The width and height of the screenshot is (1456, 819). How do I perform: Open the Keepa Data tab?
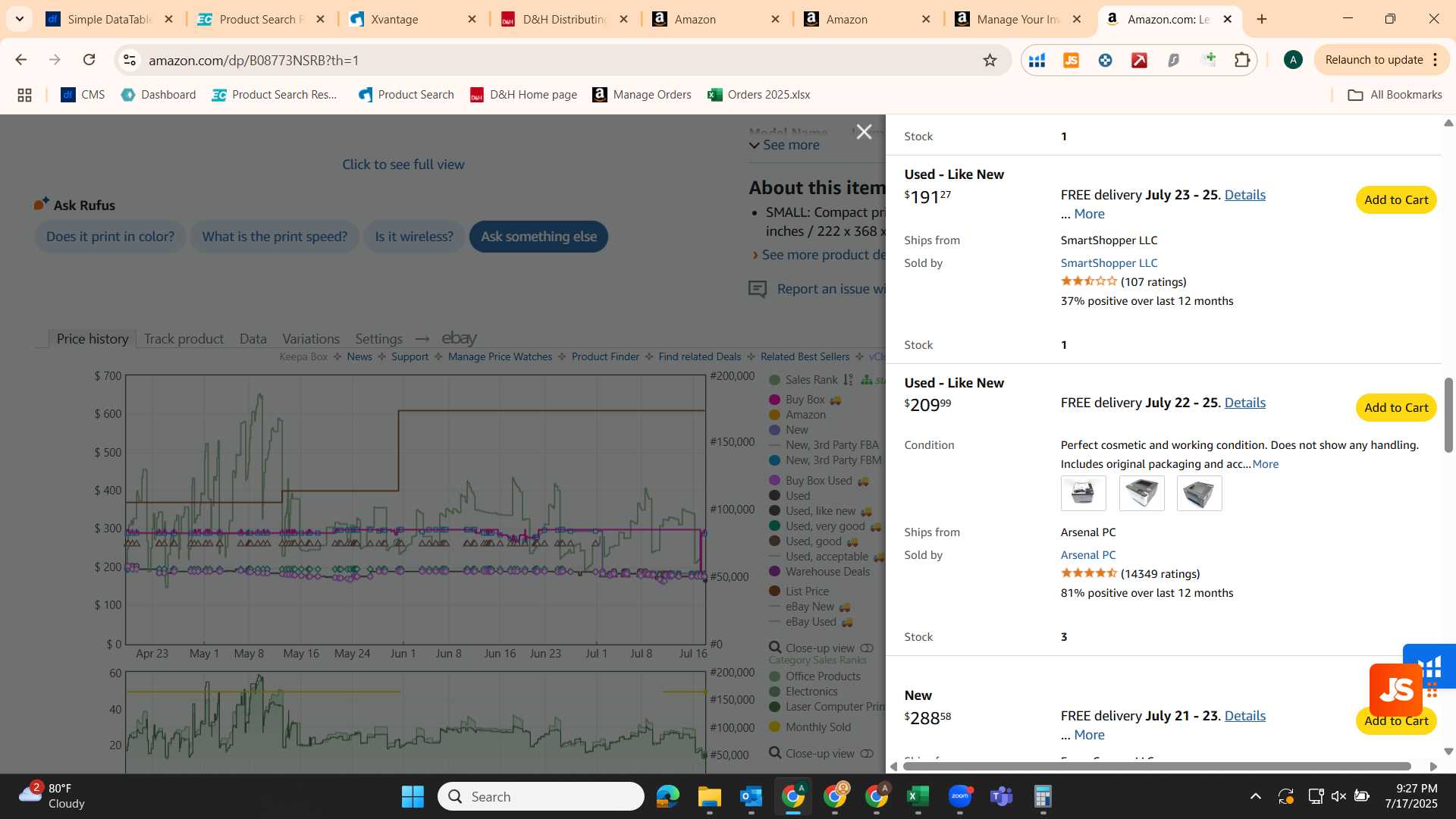tap(253, 339)
